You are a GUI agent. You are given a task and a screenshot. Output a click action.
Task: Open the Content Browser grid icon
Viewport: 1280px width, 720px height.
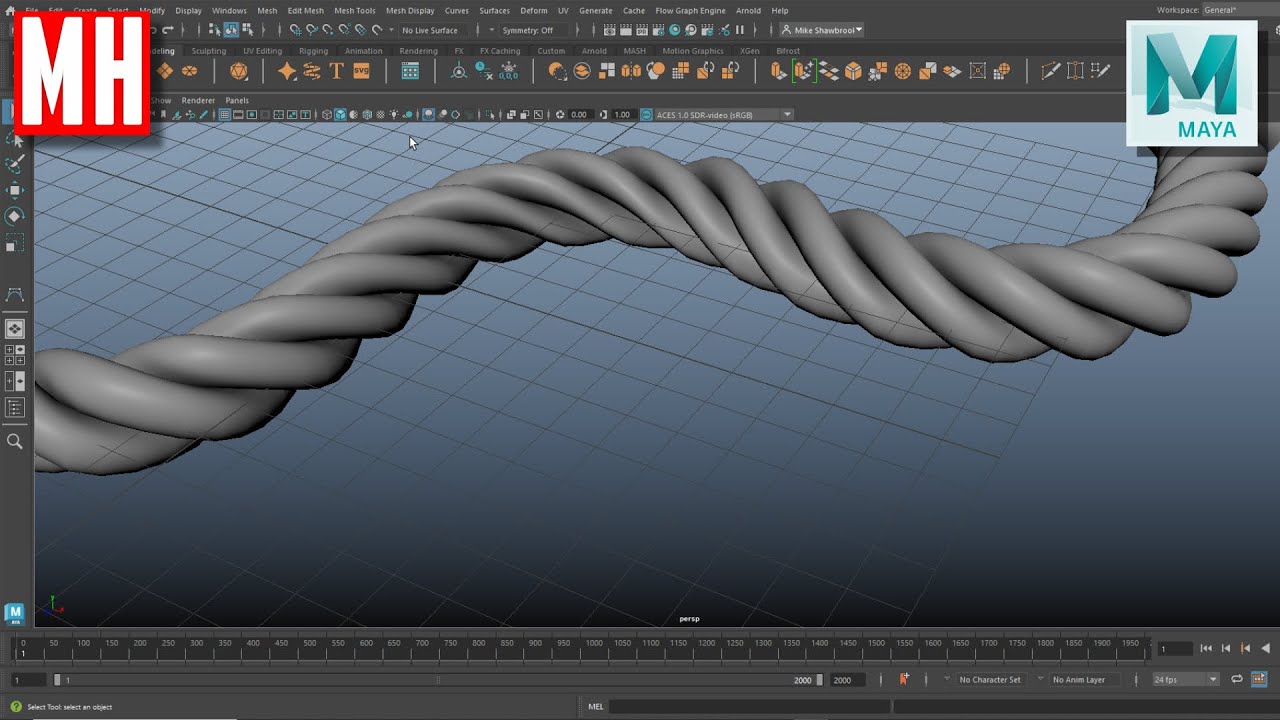click(x=410, y=70)
